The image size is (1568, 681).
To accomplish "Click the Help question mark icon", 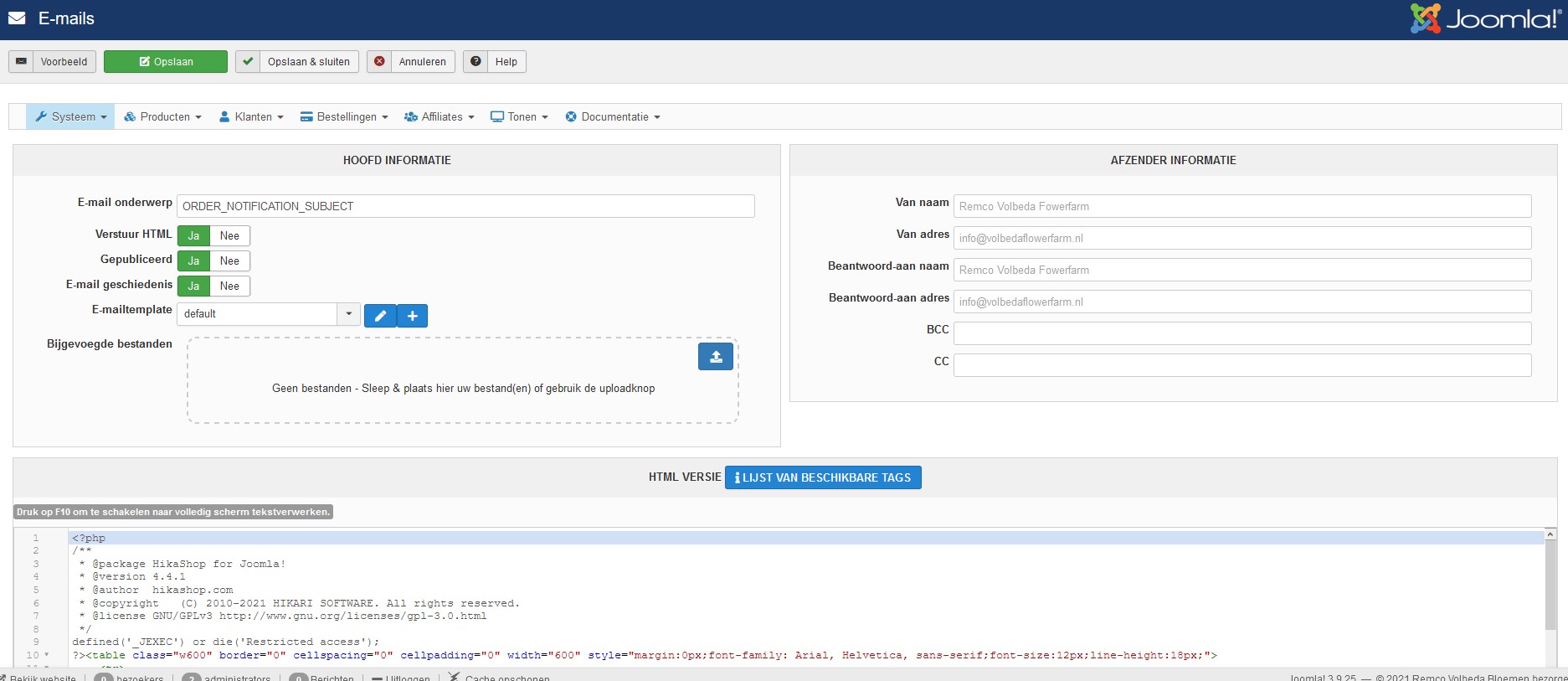I will (x=476, y=62).
